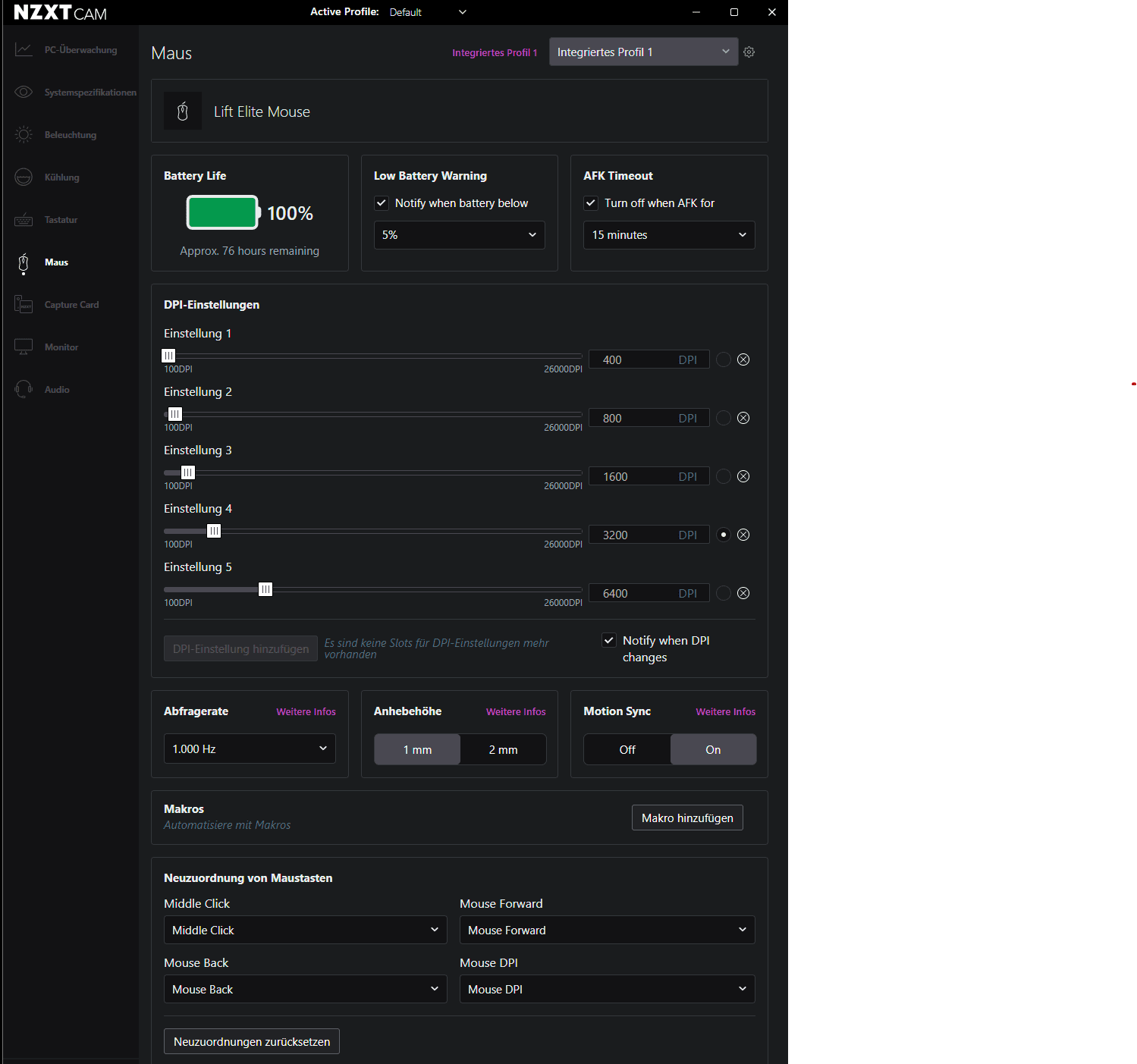Select Einstellung 4 active DPI radio
1137x1064 pixels.
(x=724, y=535)
